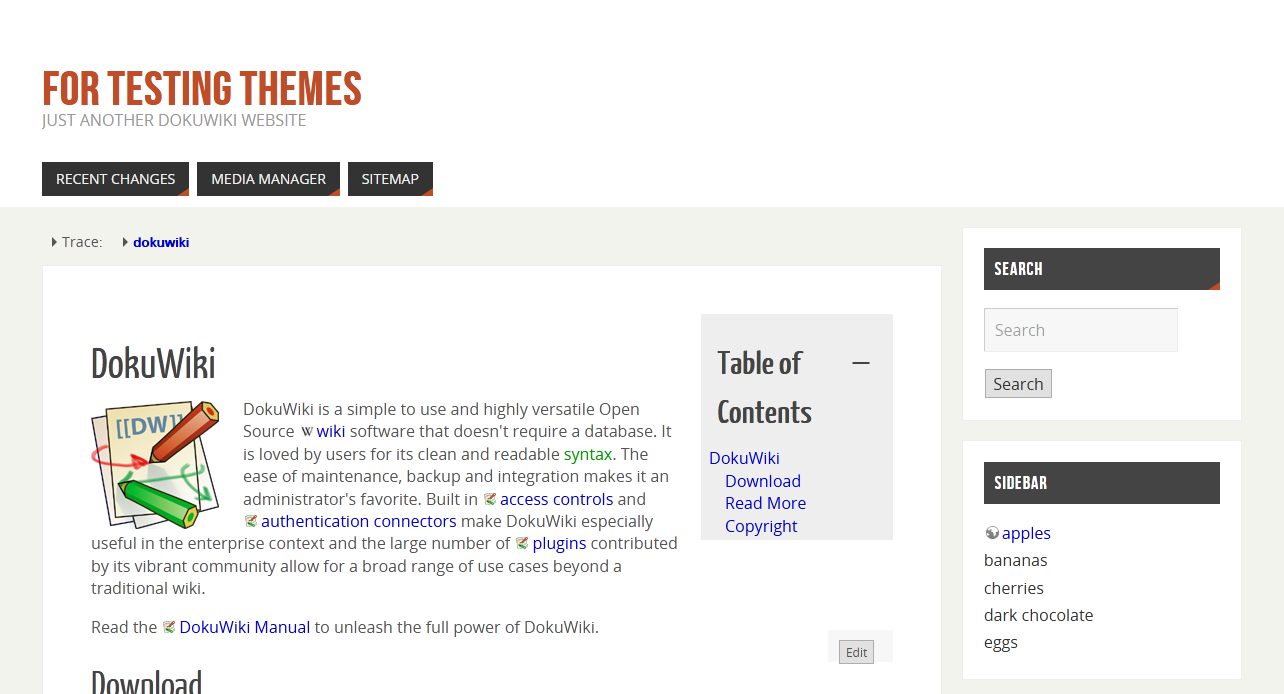Click inside the Search input field

tap(1080, 330)
